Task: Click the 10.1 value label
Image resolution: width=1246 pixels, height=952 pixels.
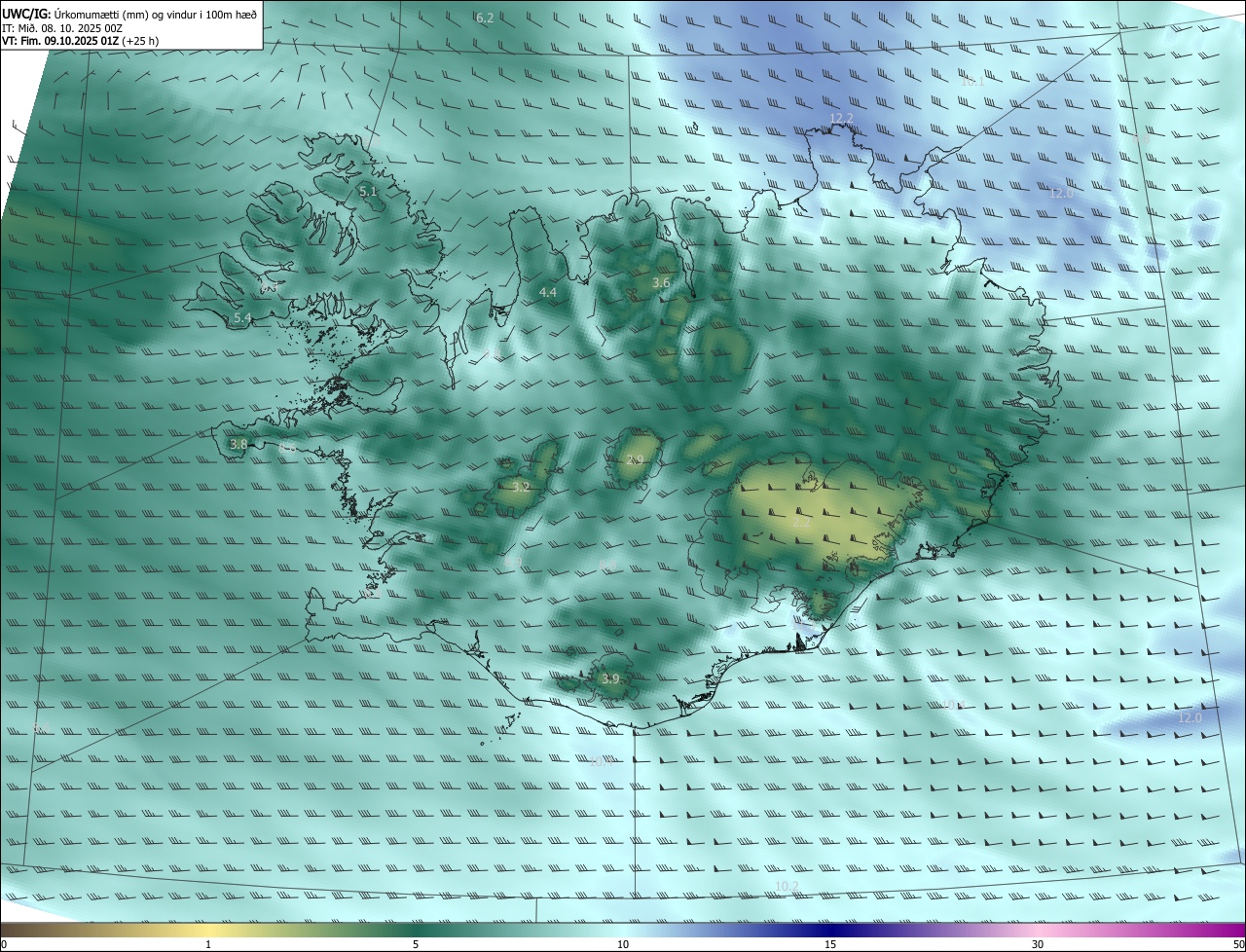Action: tap(972, 81)
